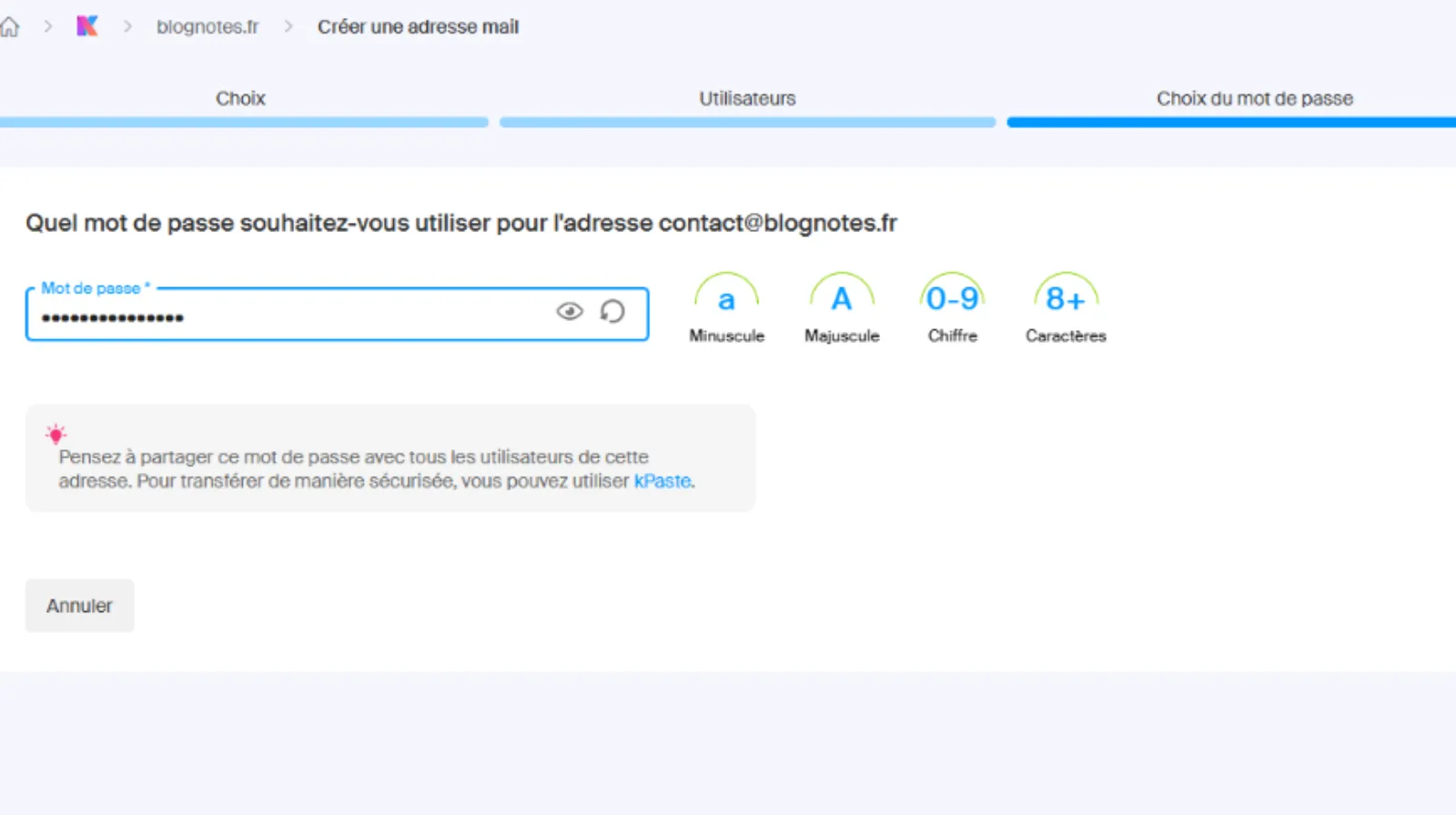The height and width of the screenshot is (815, 1456).
Task: Show password with the eye icon
Action: click(x=570, y=312)
